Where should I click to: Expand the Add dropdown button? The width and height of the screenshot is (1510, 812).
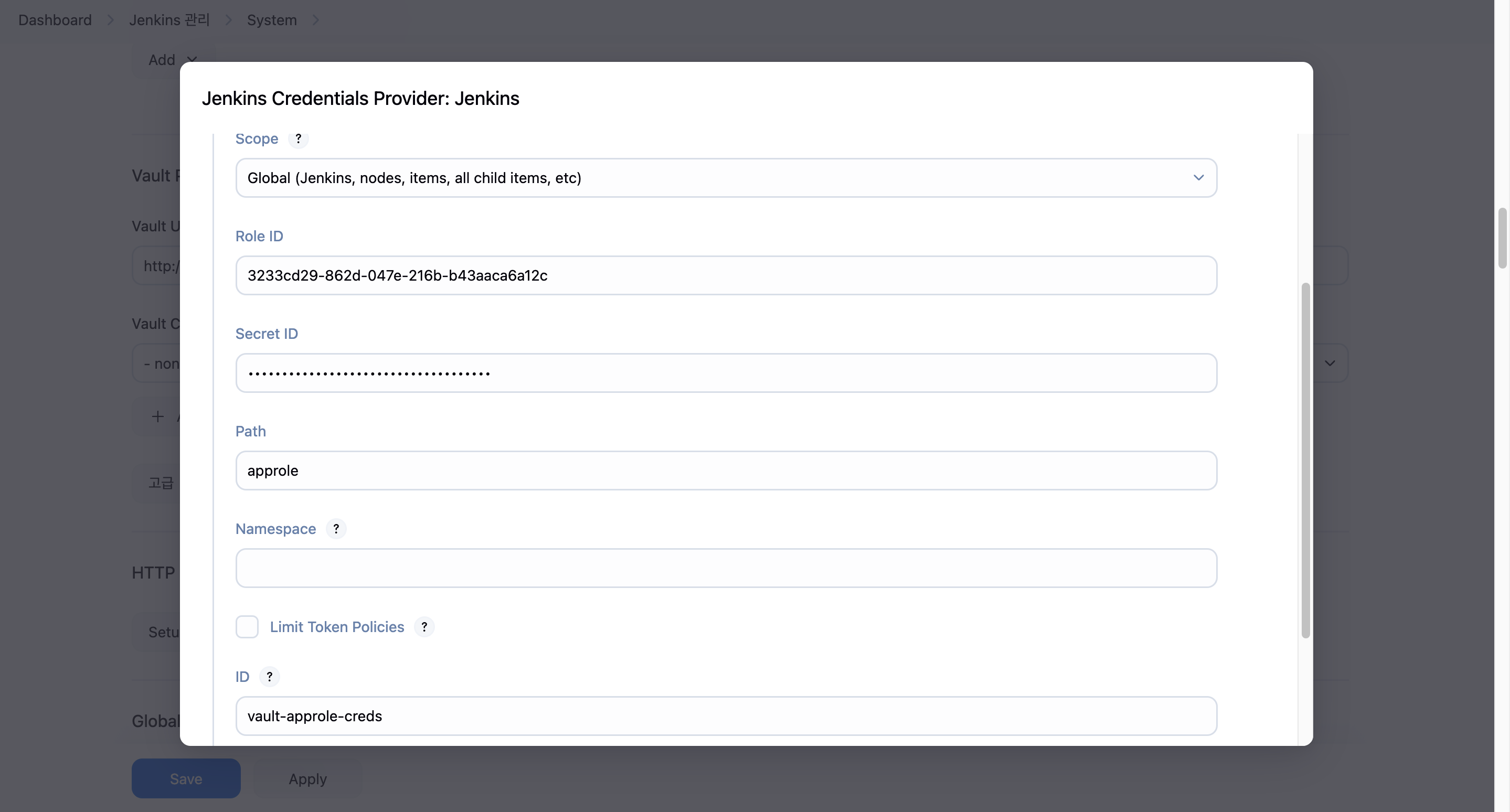coord(172,60)
